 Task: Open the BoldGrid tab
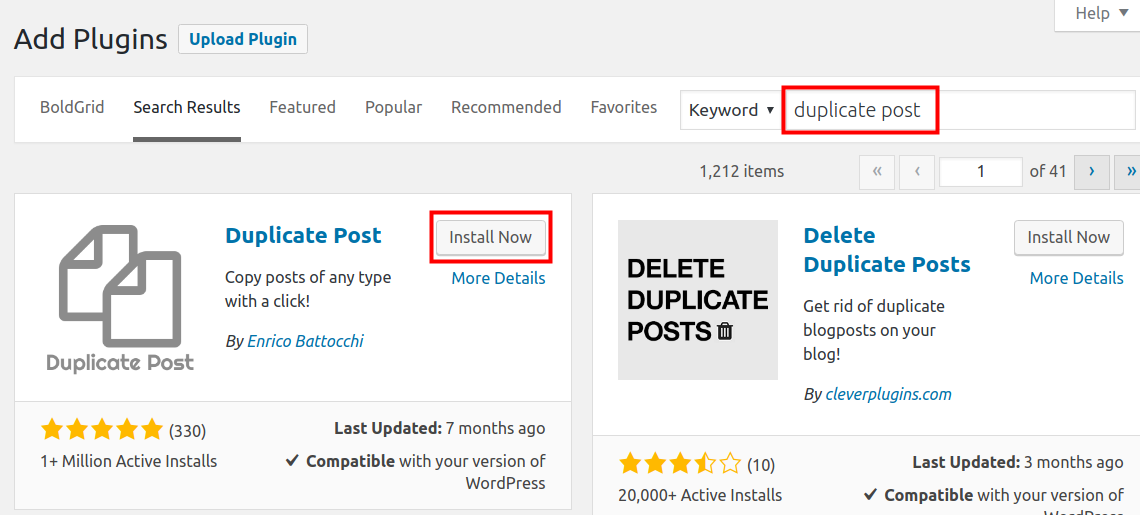[x=72, y=107]
